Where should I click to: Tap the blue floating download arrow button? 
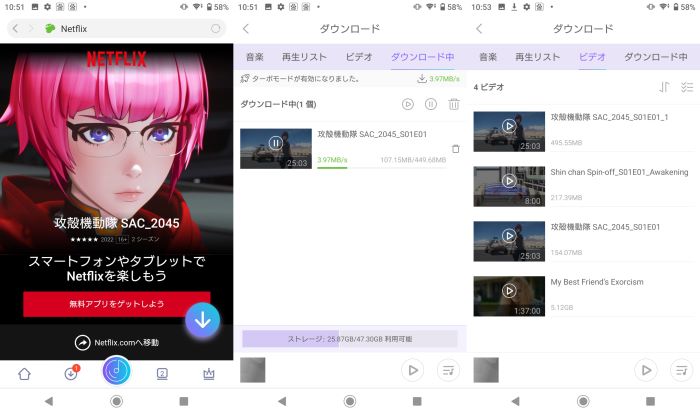coord(203,320)
